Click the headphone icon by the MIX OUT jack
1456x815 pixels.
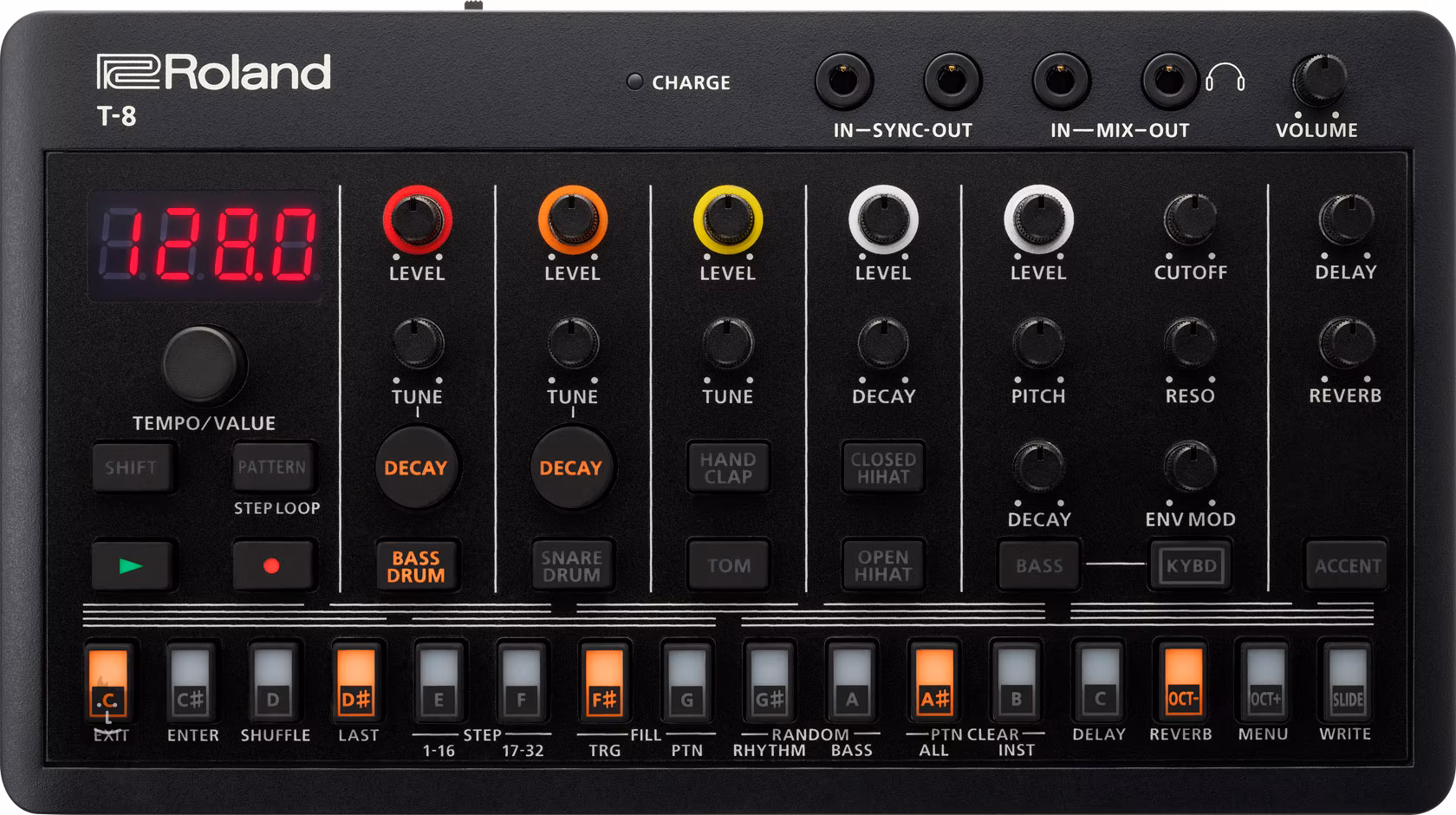[x=1225, y=78]
